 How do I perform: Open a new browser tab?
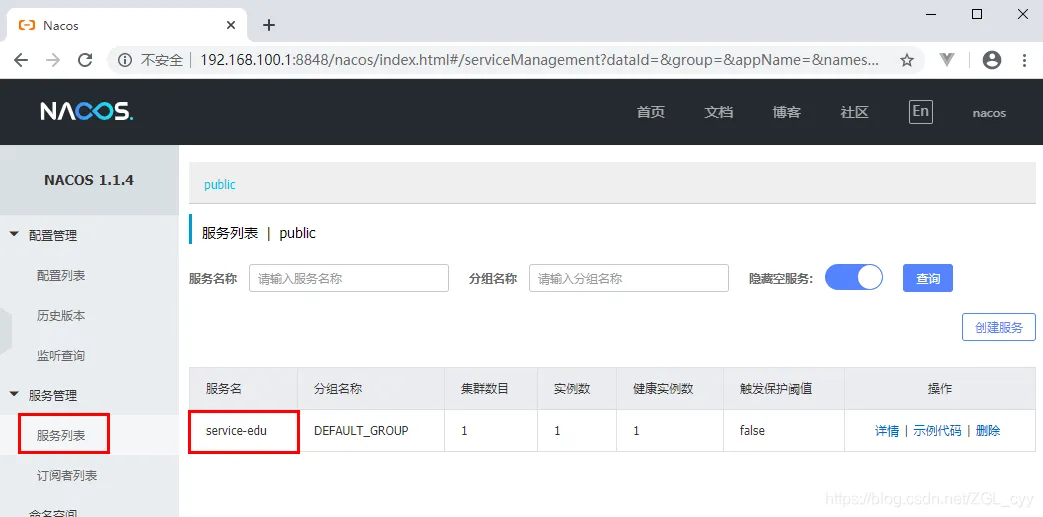pyautogui.click(x=268, y=25)
